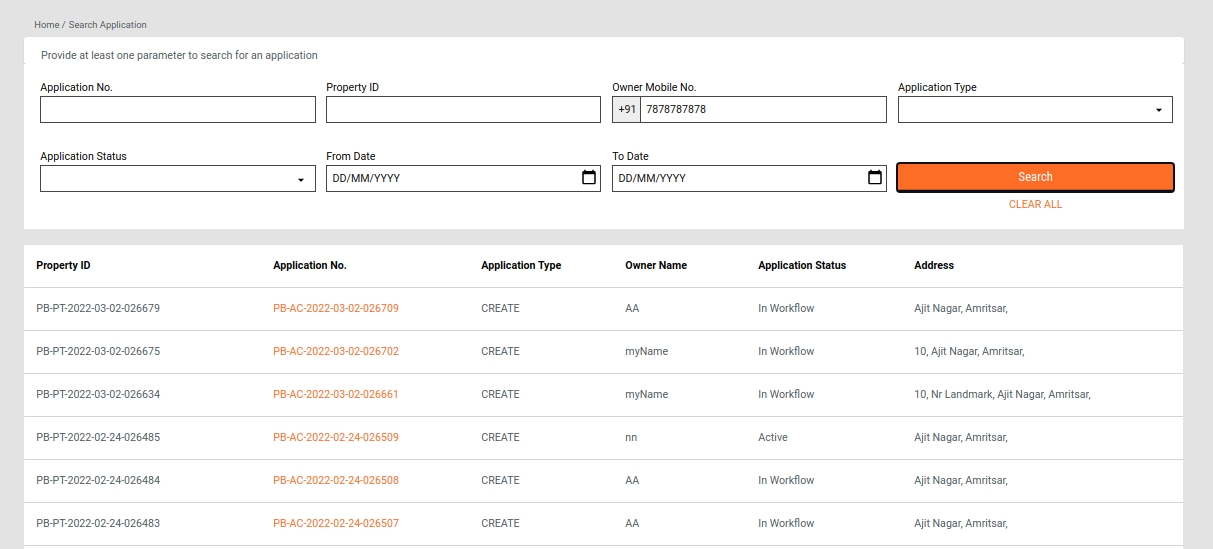The width and height of the screenshot is (1213, 549).
Task: Click the From Date text field
Action: click(450, 179)
